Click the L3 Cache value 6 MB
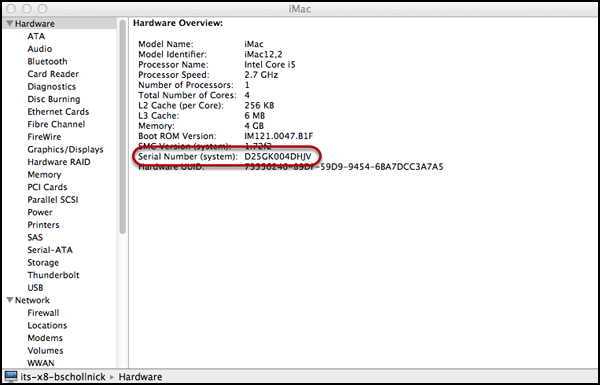Image resolution: width=600 pixels, height=385 pixels. tap(254, 115)
